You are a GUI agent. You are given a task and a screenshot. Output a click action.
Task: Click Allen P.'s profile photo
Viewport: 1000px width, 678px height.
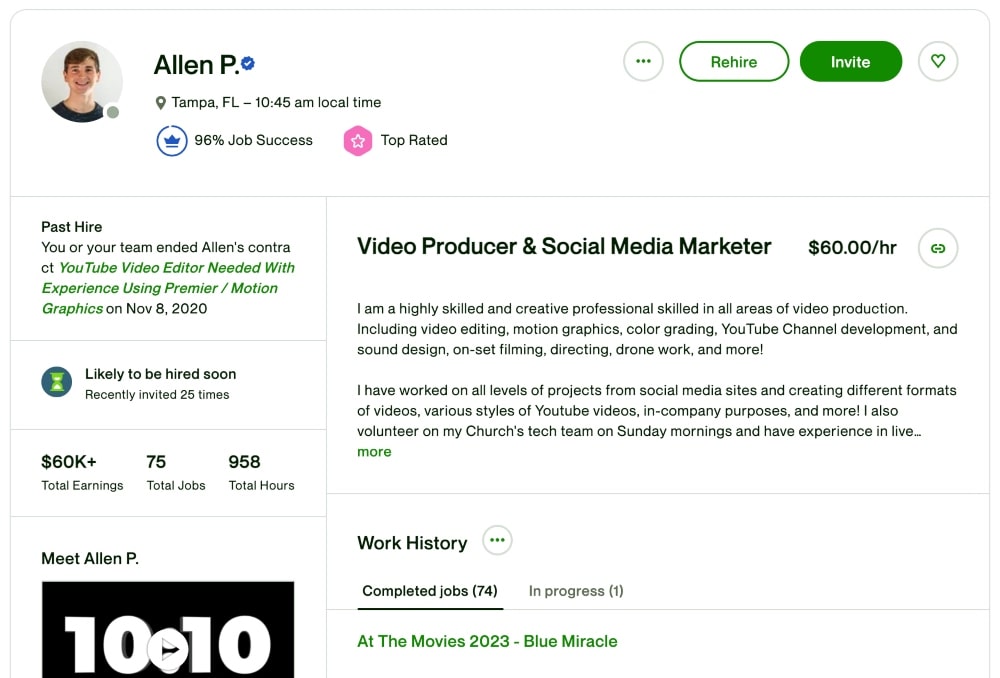coord(82,82)
